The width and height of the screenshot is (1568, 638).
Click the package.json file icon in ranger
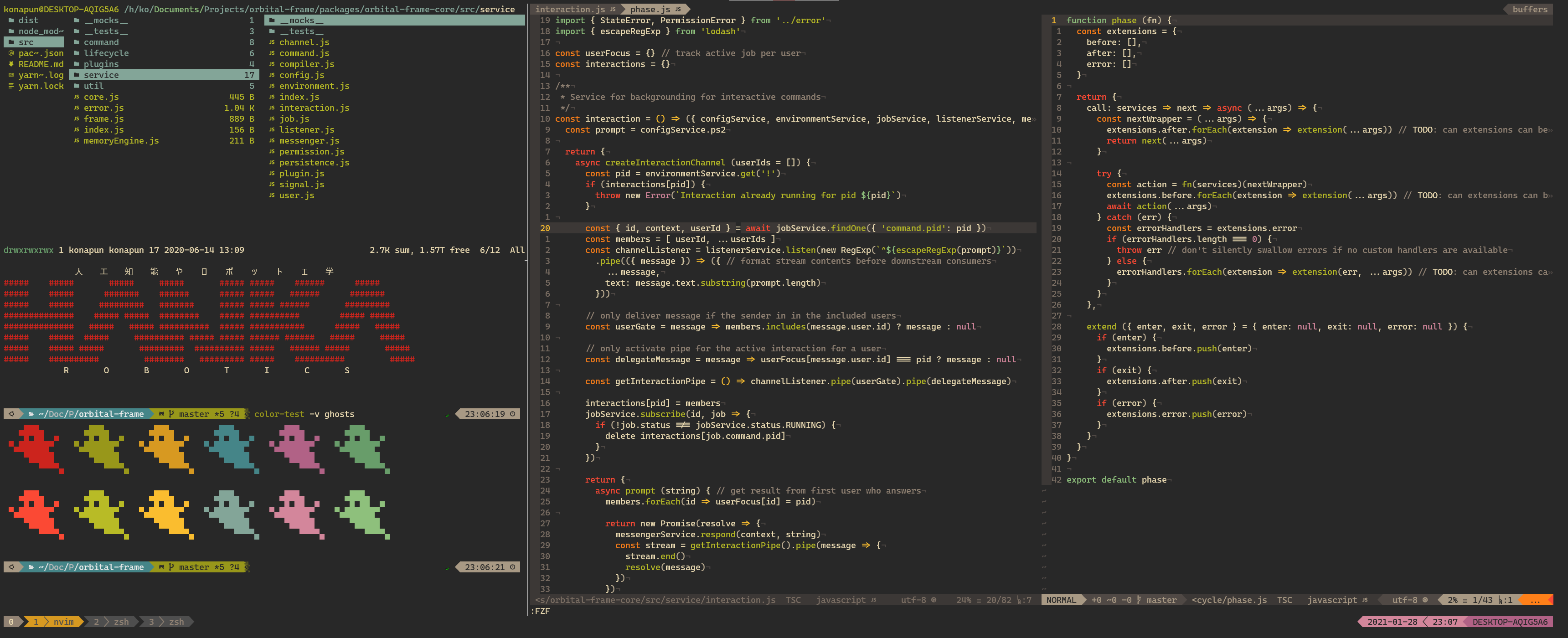click(x=11, y=53)
